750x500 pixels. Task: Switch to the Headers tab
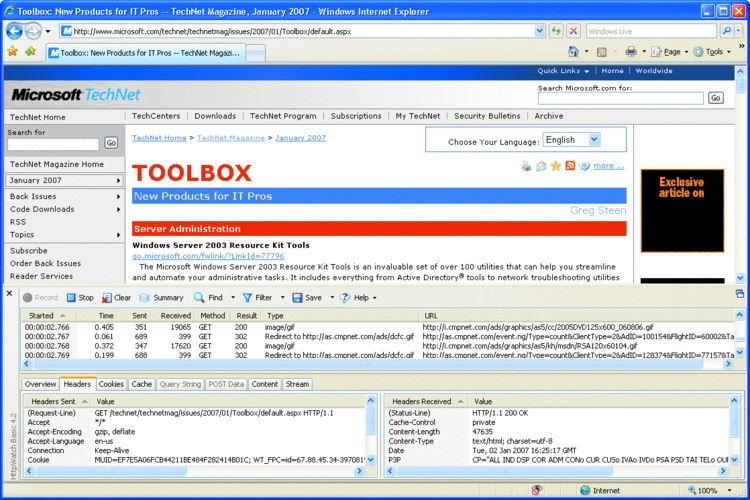pyautogui.click(x=77, y=384)
